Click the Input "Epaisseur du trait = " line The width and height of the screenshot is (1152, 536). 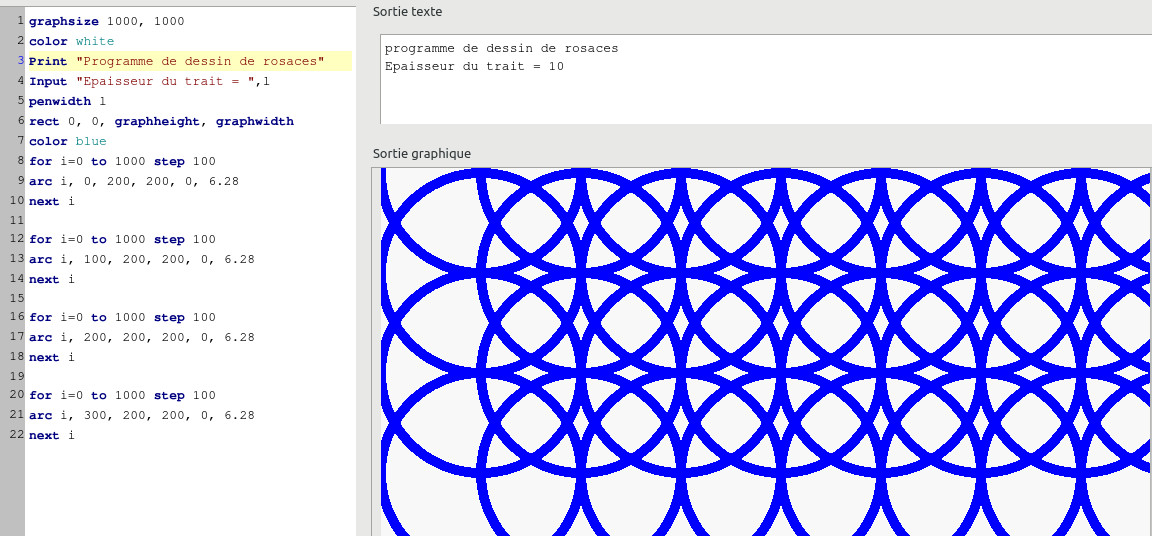(x=149, y=81)
